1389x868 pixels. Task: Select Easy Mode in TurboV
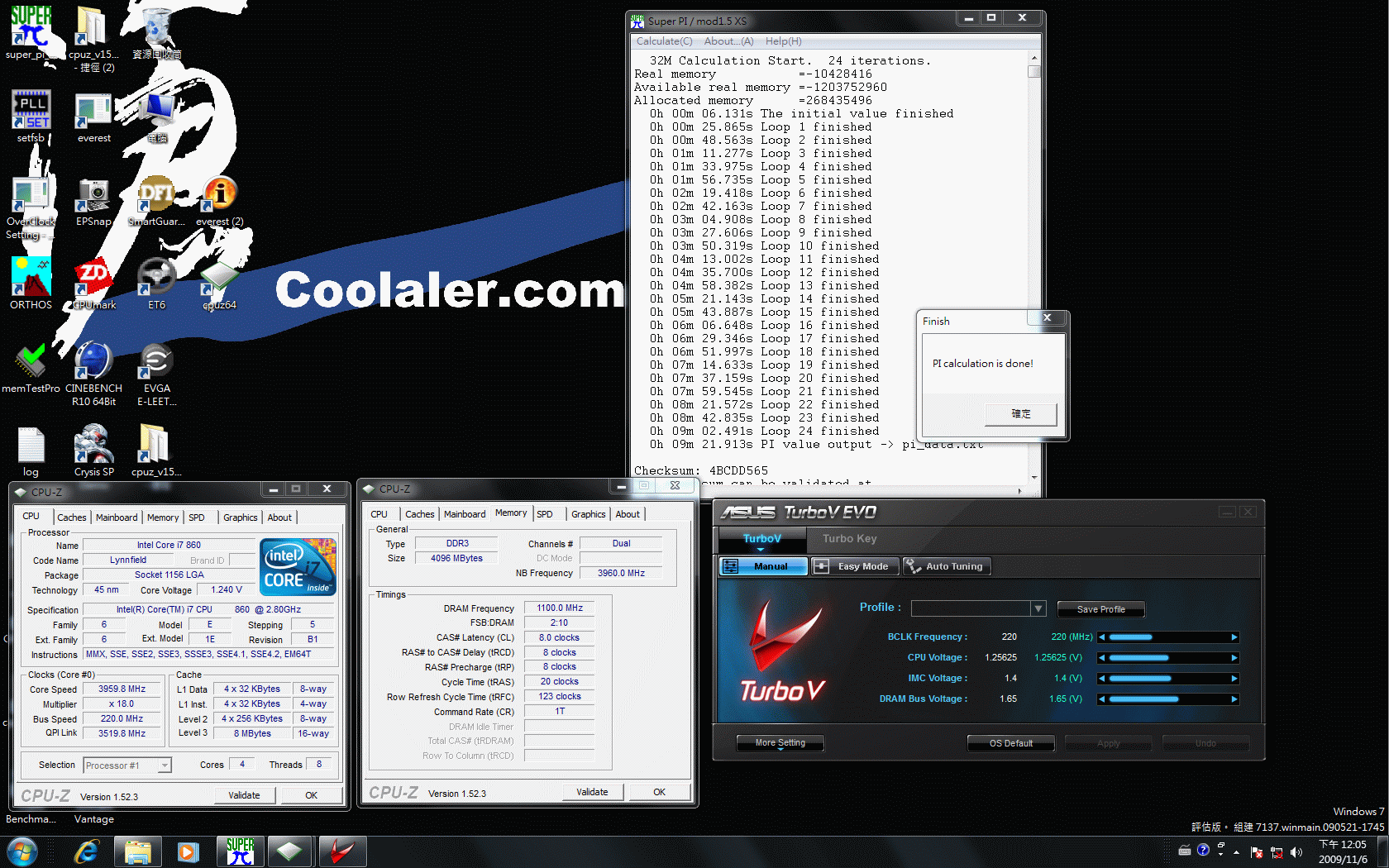[855, 566]
